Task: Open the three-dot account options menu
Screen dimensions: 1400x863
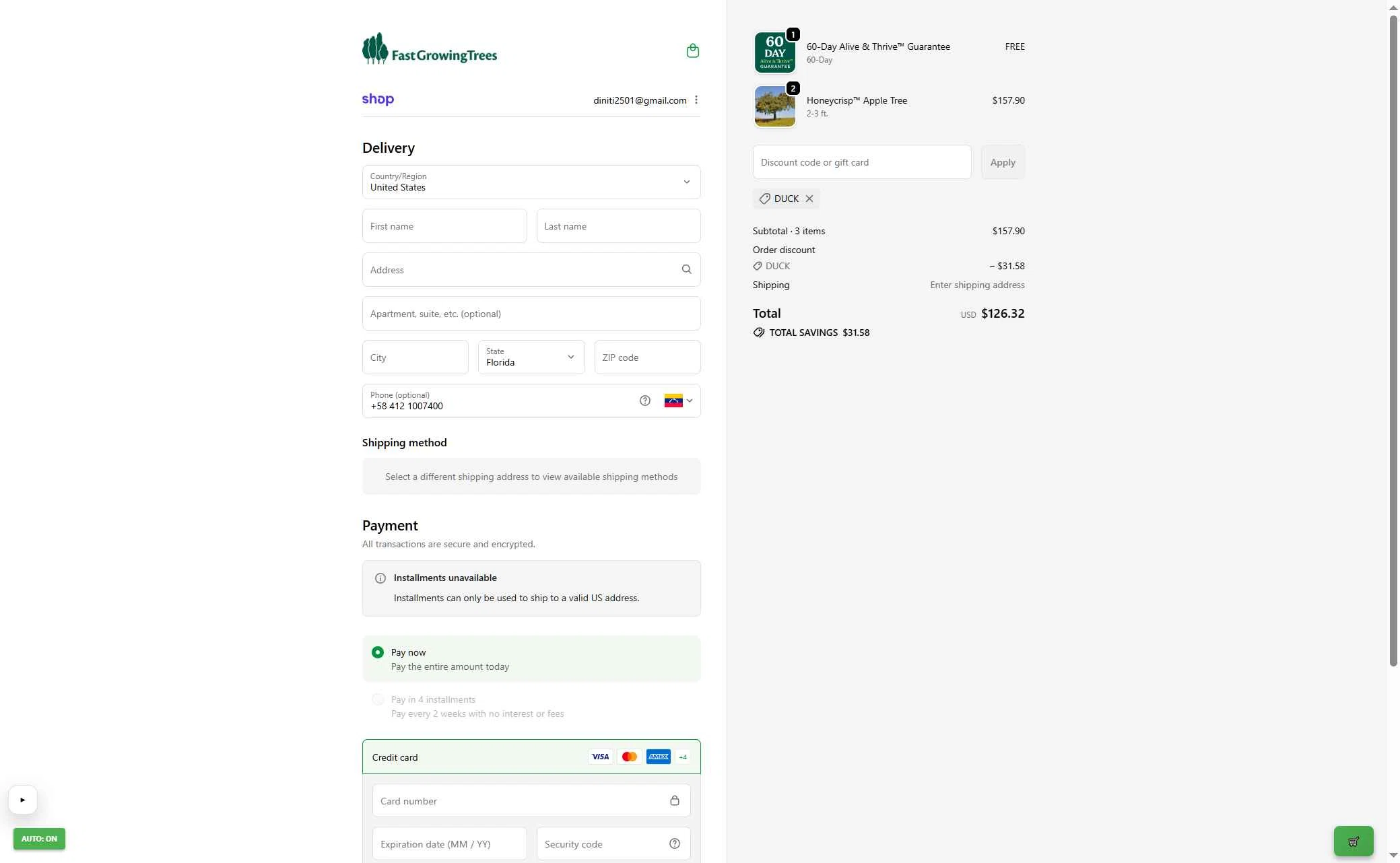Action: (x=696, y=100)
